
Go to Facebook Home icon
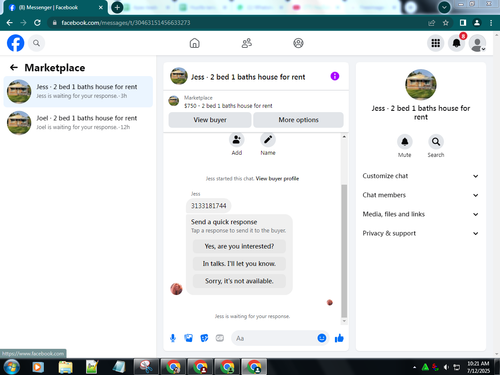click(194, 43)
